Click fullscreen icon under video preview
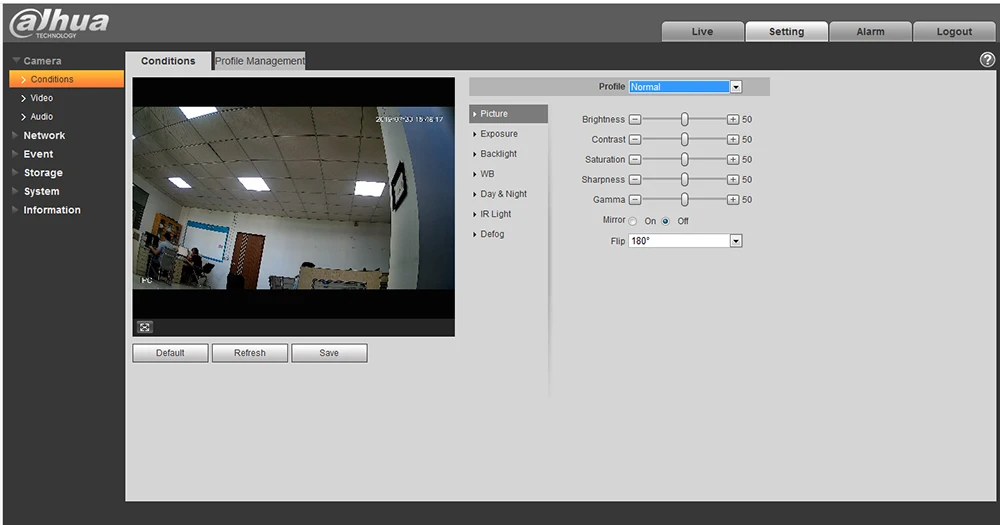The width and height of the screenshot is (1000, 525). tap(145, 327)
